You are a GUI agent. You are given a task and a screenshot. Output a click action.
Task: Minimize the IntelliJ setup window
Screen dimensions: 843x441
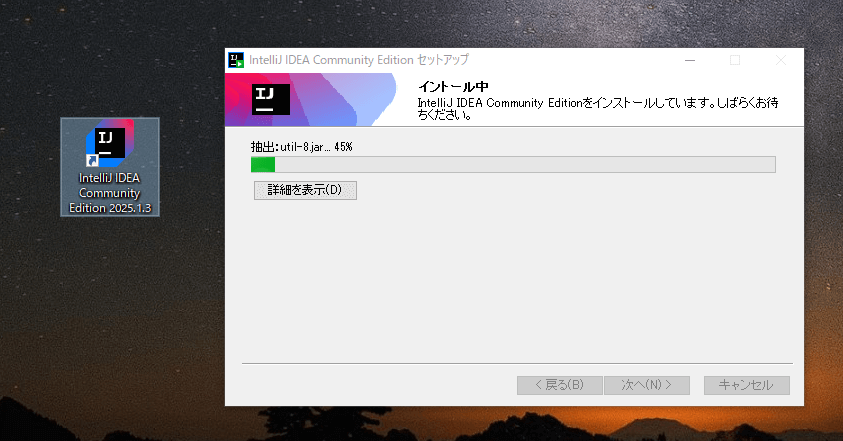pyautogui.click(x=690, y=60)
